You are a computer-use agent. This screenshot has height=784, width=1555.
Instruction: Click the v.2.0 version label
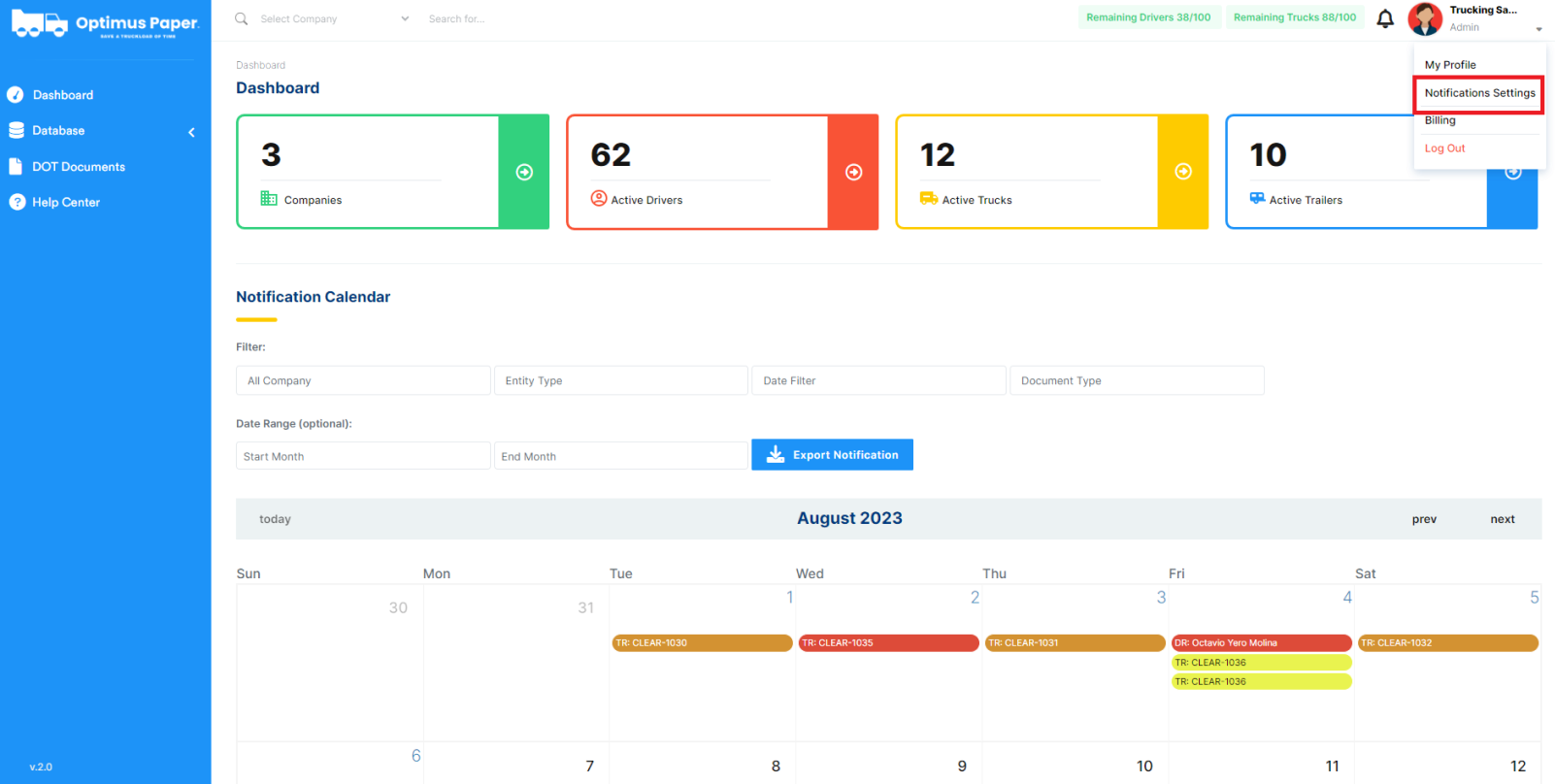pyautogui.click(x=41, y=767)
